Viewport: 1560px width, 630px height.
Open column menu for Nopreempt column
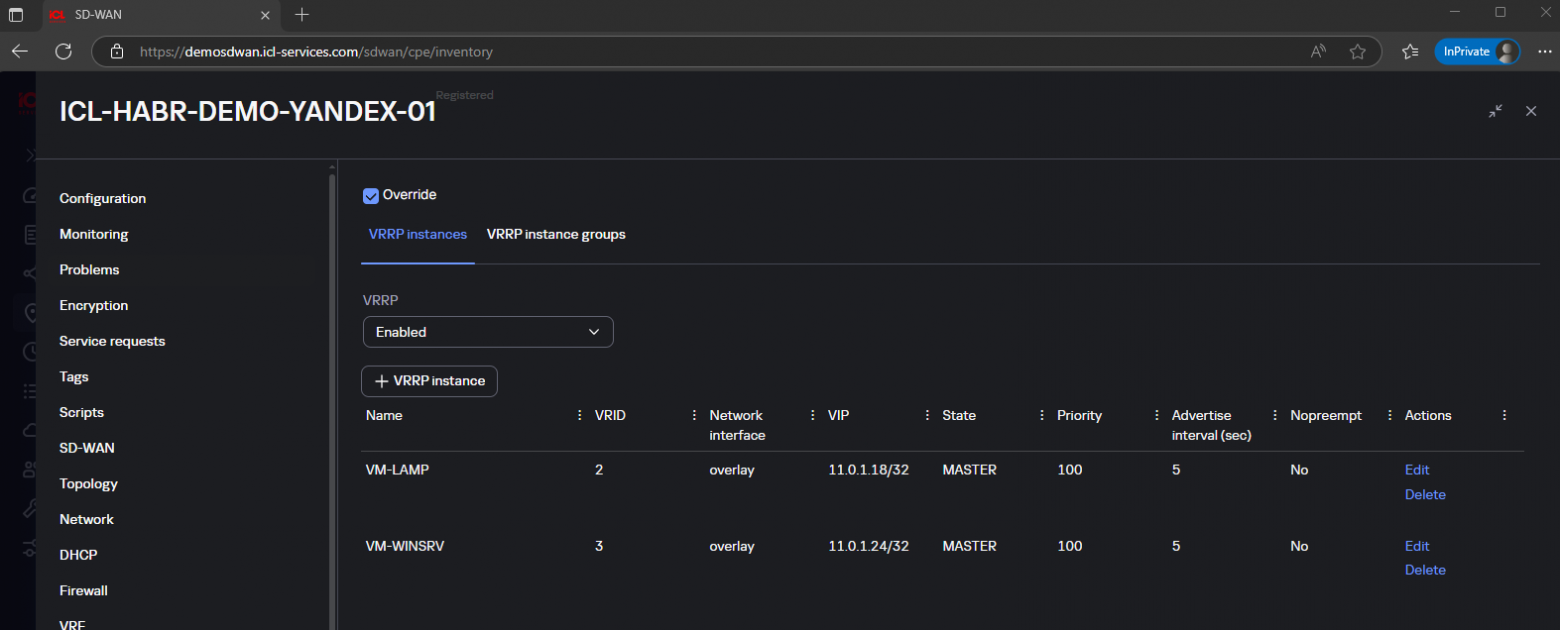click(1389, 415)
